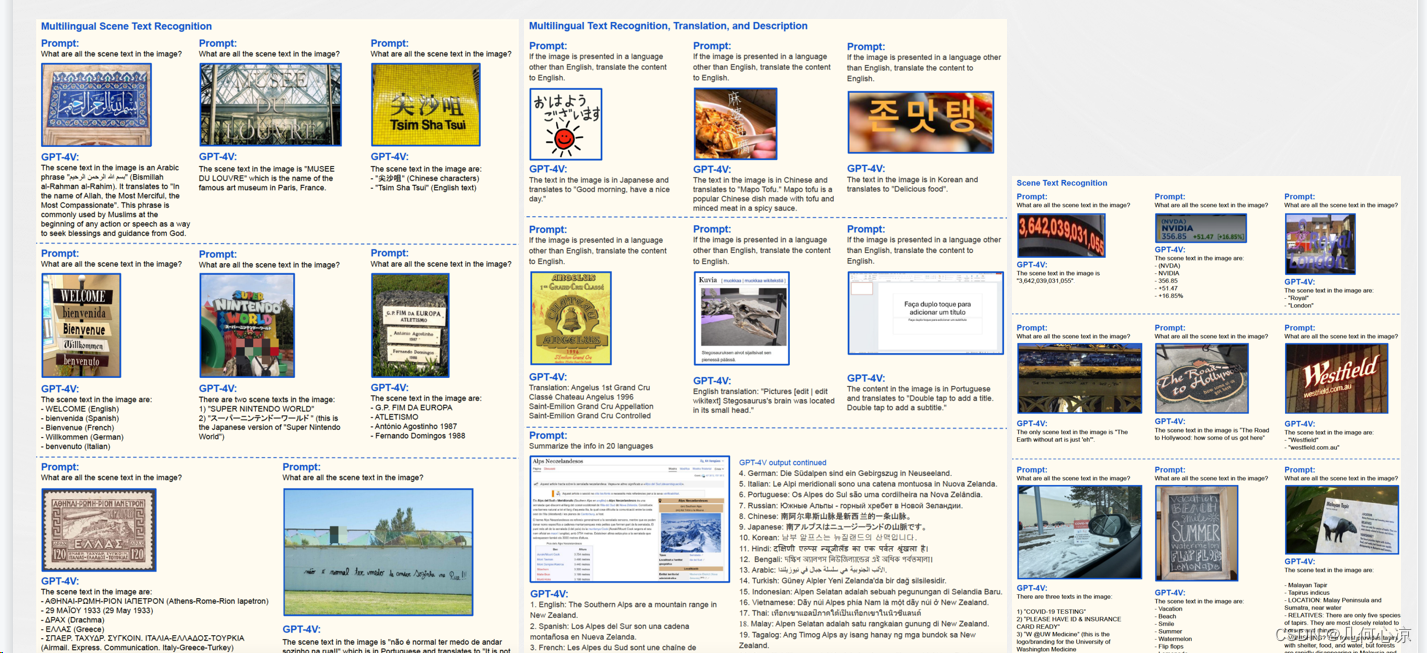
Task: Click the Westfield logo sign photo
Action: [x=1336, y=379]
